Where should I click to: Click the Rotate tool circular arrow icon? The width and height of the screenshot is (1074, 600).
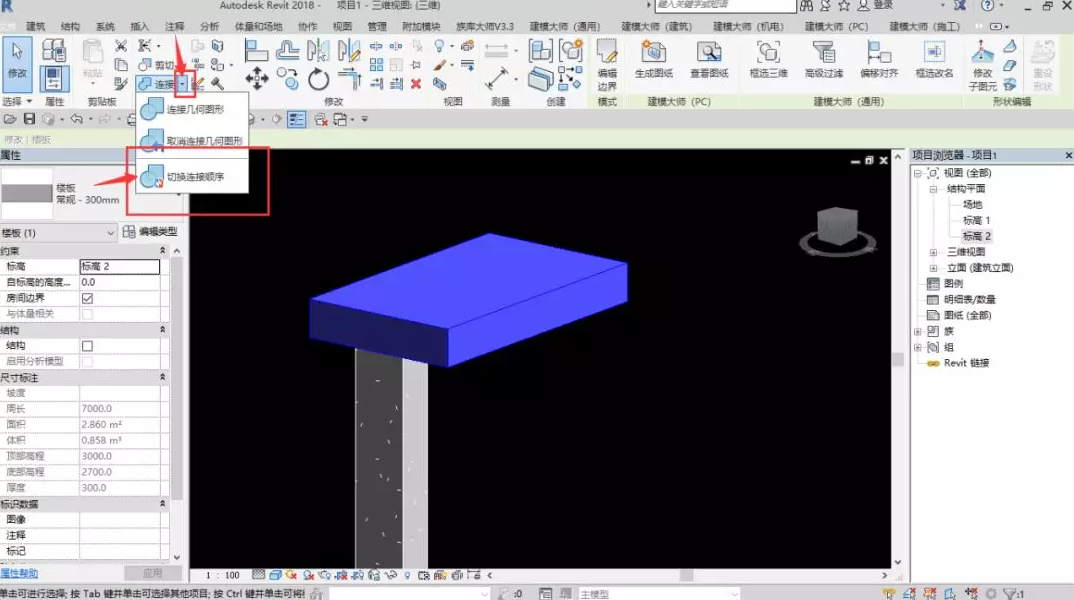pyautogui.click(x=319, y=78)
